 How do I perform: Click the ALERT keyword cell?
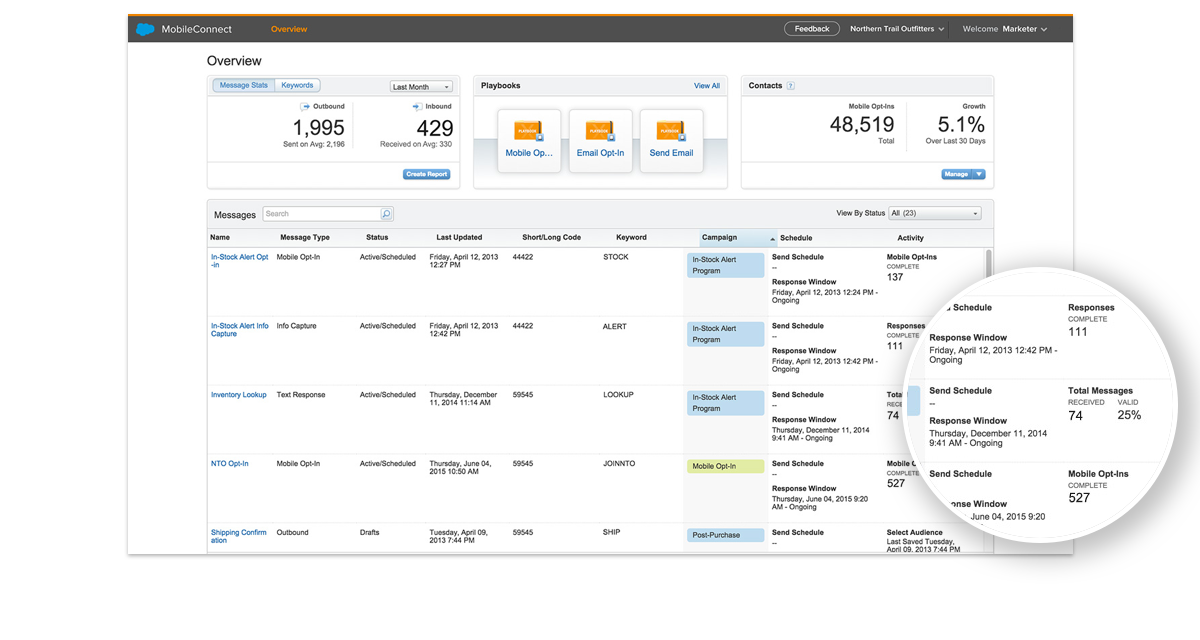(x=615, y=326)
